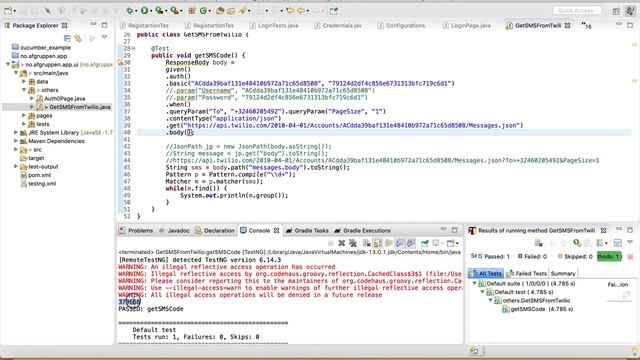Viewport: 640px width, 360px height.
Task: Click the TestNG layout toggle icon
Action: tap(618, 243)
